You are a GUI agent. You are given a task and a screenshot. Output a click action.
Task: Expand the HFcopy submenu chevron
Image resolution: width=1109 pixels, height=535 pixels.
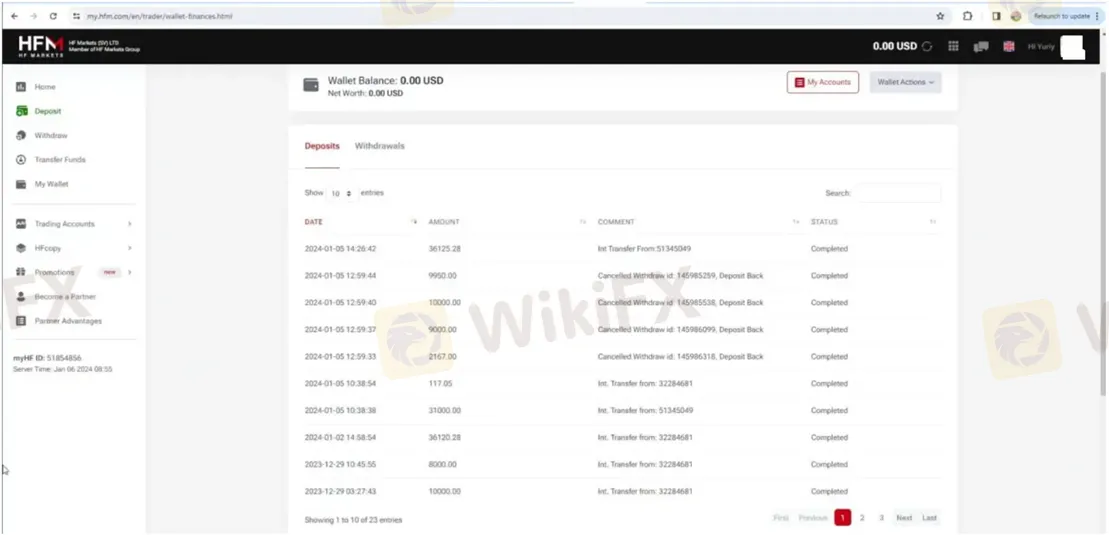coord(129,248)
